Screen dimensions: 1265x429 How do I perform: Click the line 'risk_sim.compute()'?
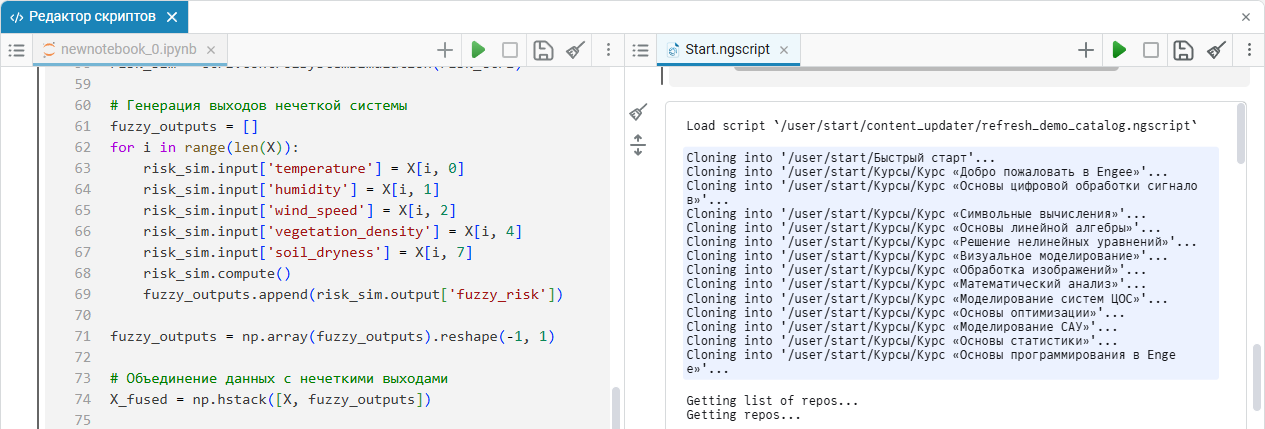pos(217,273)
